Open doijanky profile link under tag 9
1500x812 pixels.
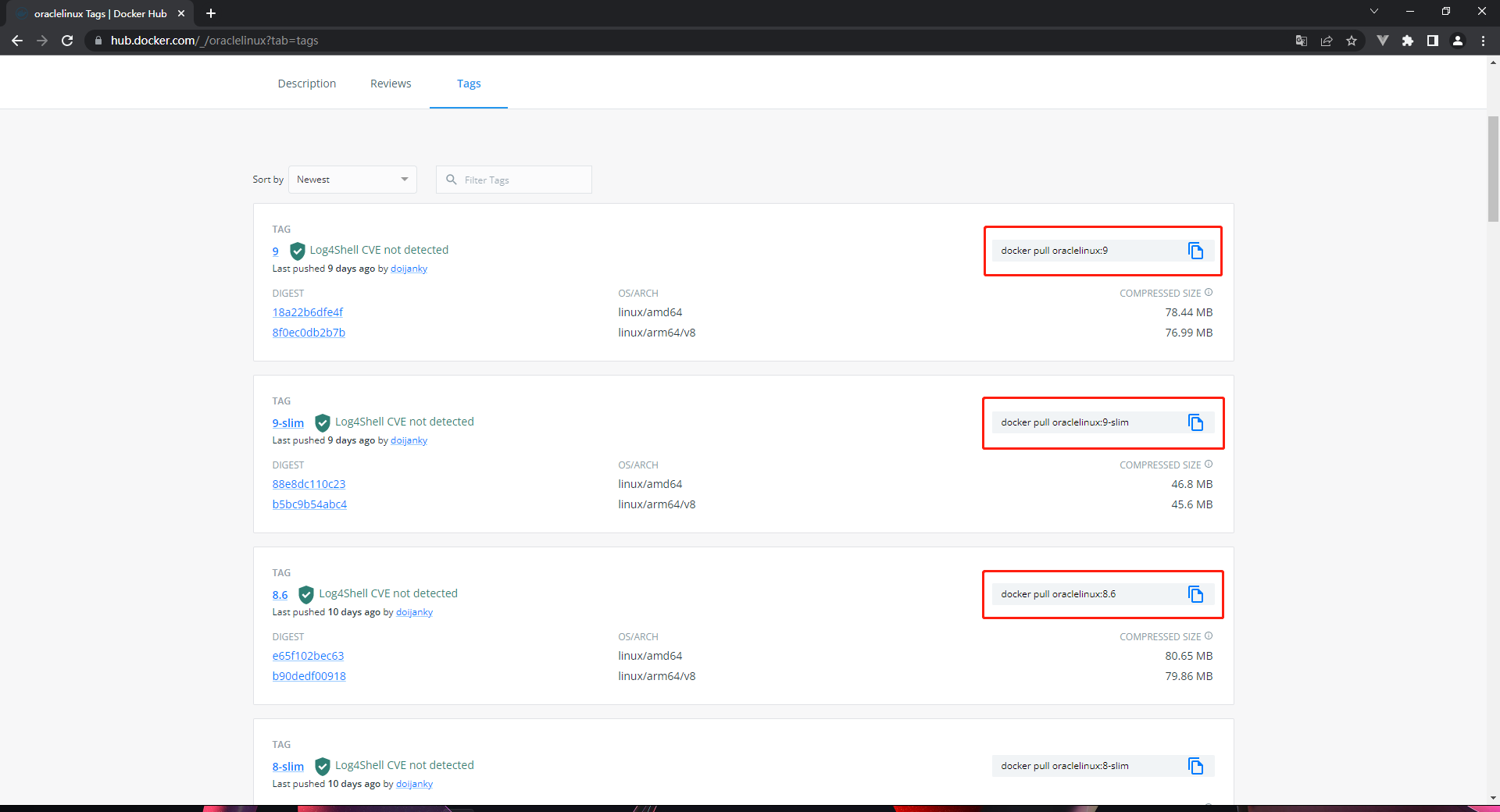[409, 269]
